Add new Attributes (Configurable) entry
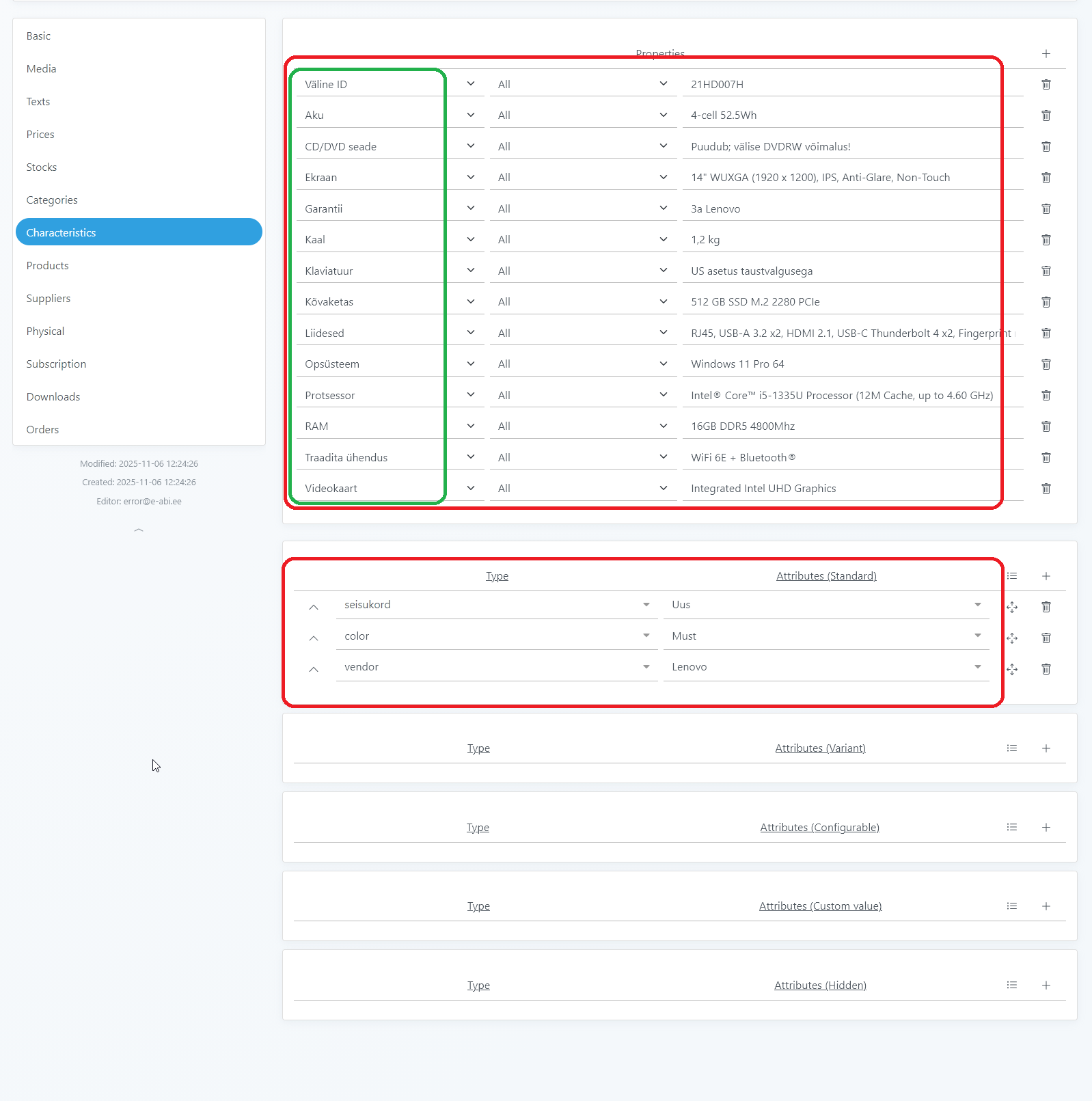Screen dimensions: 1092x1101 pos(1046,827)
